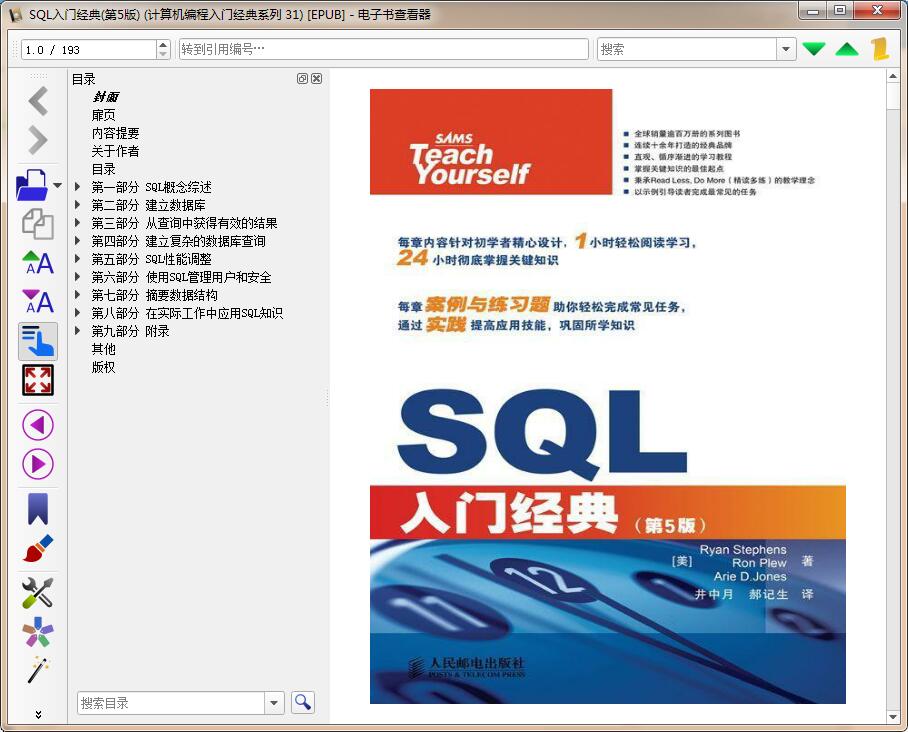
Task: Open the Bookmarks ribbon icon
Action: point(38,509)
